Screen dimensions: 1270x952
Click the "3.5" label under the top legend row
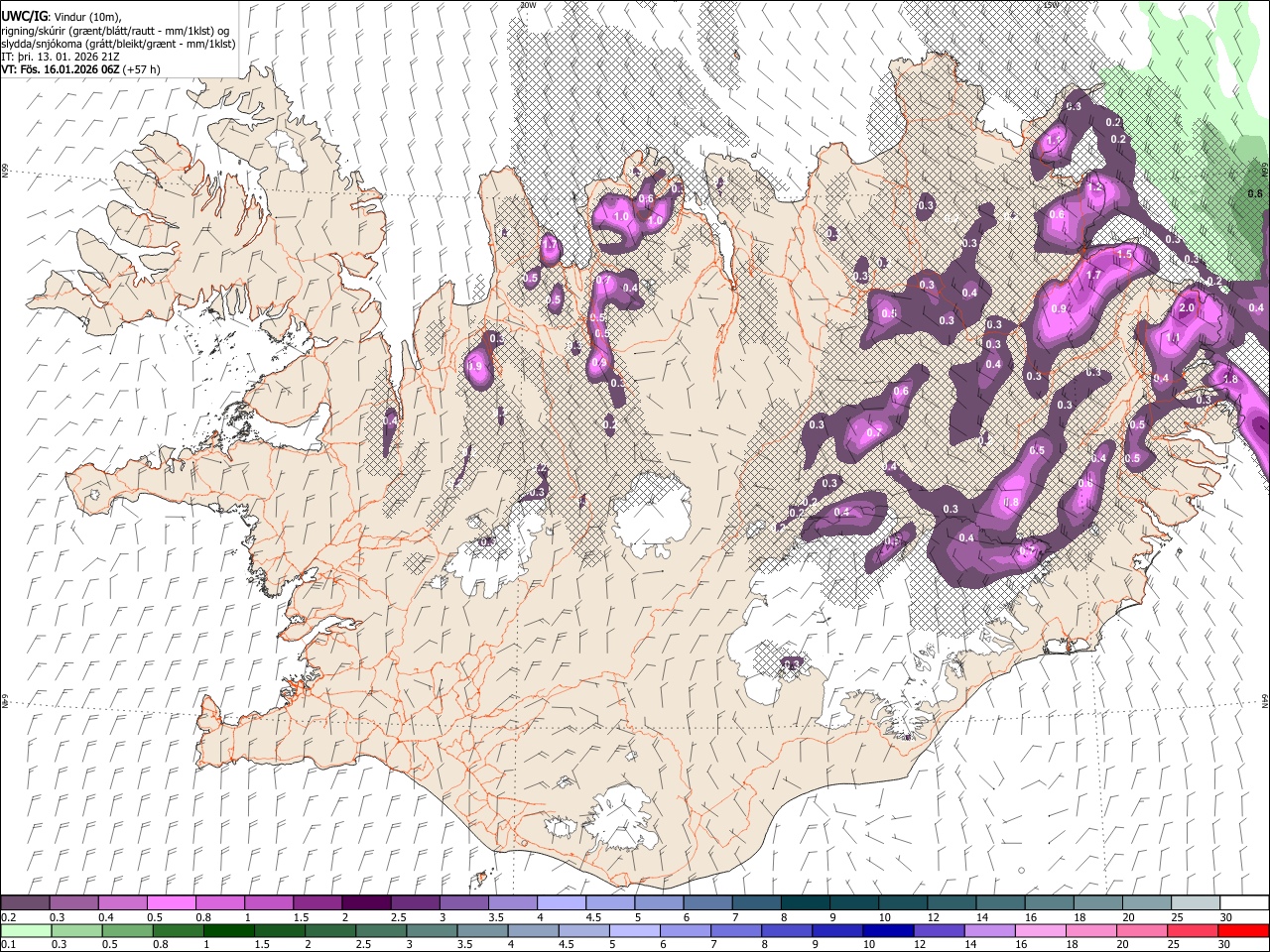tap(496, 917)
